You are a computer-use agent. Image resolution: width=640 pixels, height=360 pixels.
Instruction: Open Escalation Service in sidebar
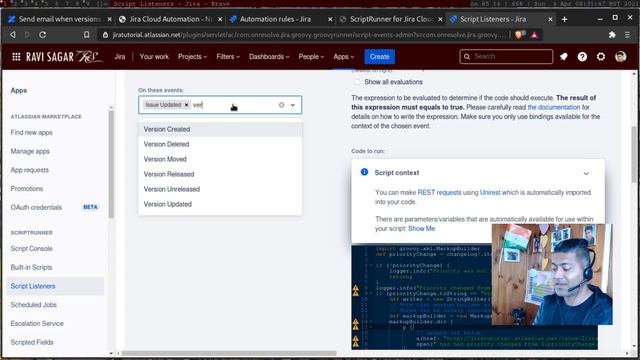[37, 324]
